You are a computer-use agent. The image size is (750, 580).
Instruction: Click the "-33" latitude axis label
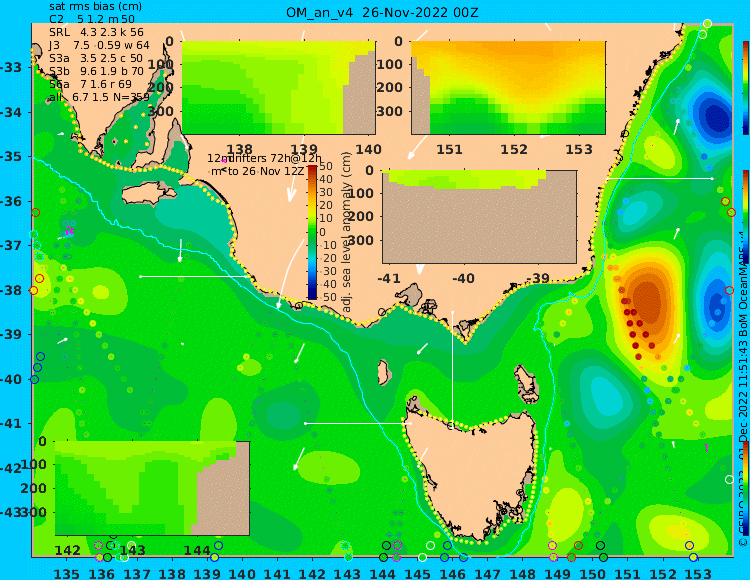pyautogui.click(x=11, y=67)
